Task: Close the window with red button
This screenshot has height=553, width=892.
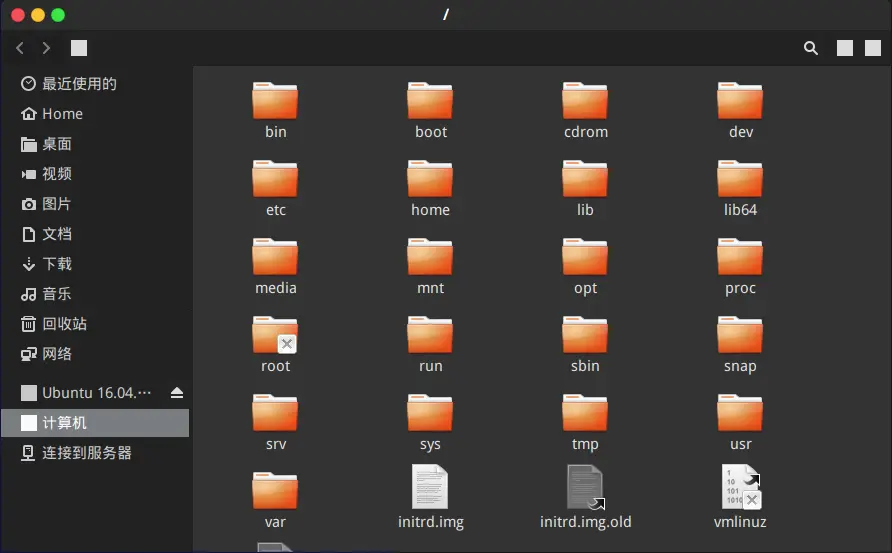Action: point(18,15)
